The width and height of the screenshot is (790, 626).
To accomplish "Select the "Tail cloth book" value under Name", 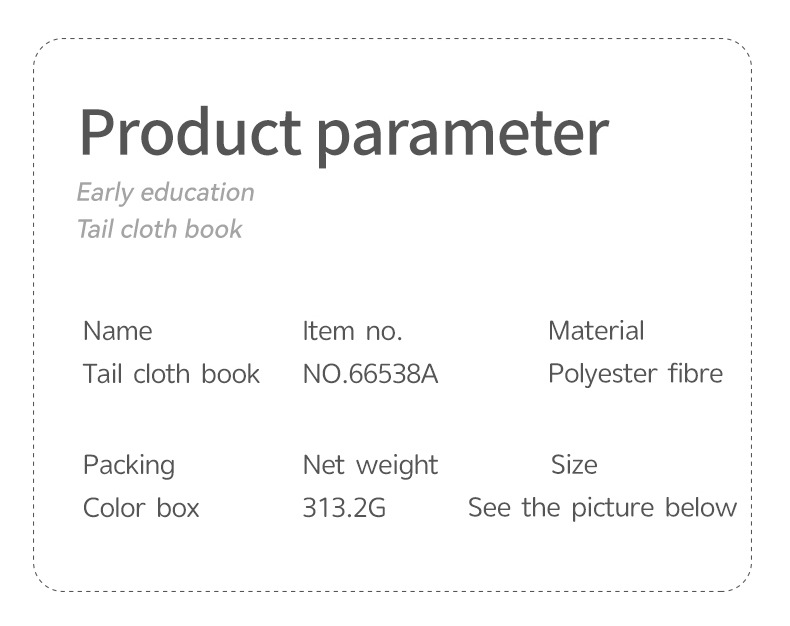I will tap(171, 374).
